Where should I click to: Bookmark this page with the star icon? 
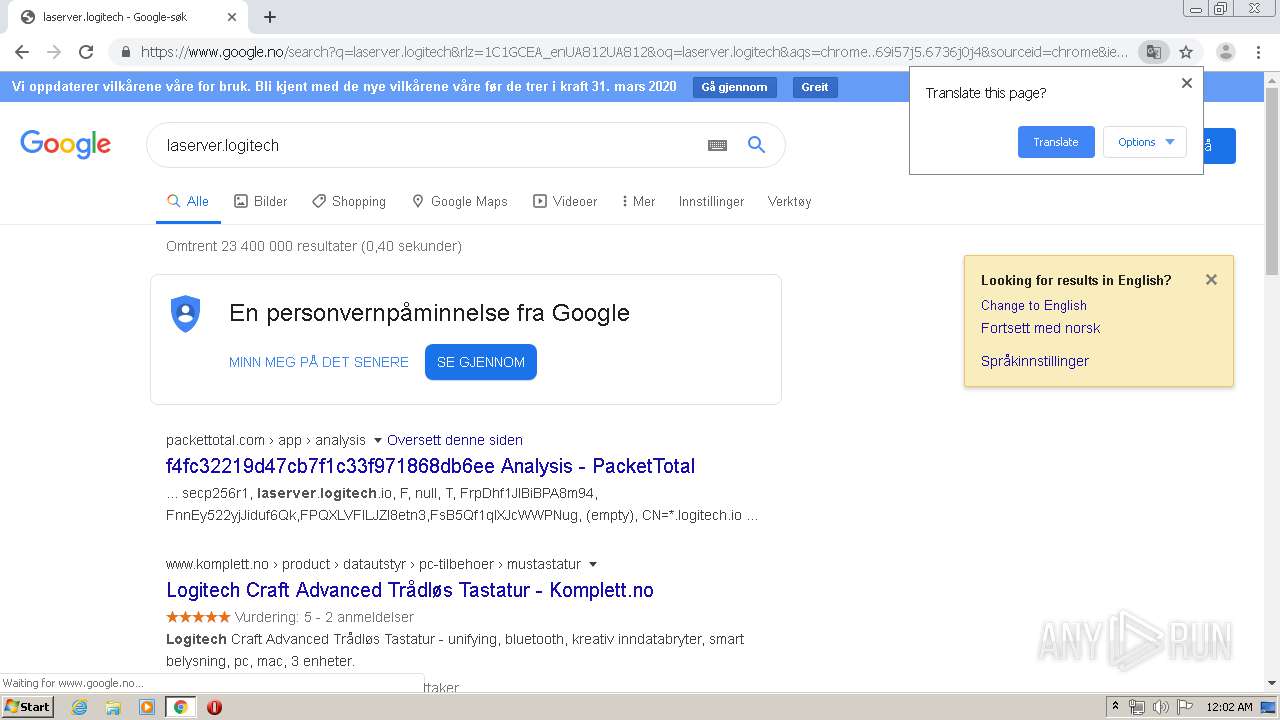[x=1186, y=52]
